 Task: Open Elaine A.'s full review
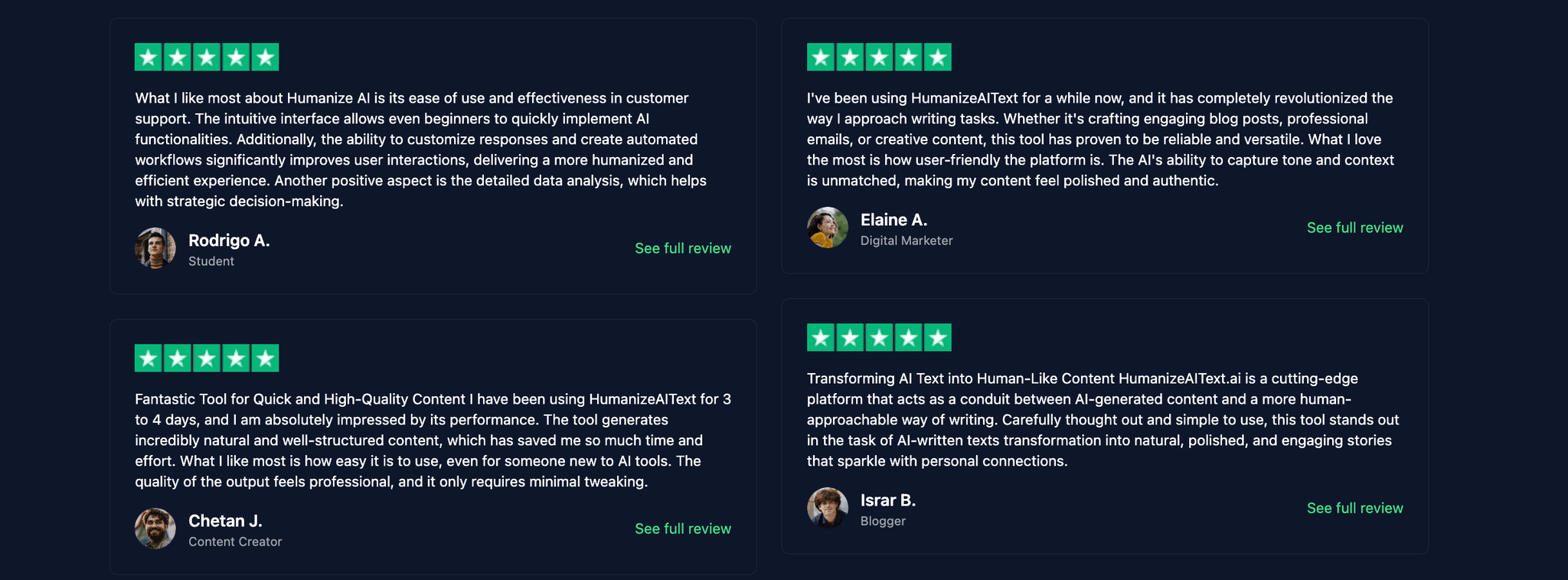[1354, 228]
